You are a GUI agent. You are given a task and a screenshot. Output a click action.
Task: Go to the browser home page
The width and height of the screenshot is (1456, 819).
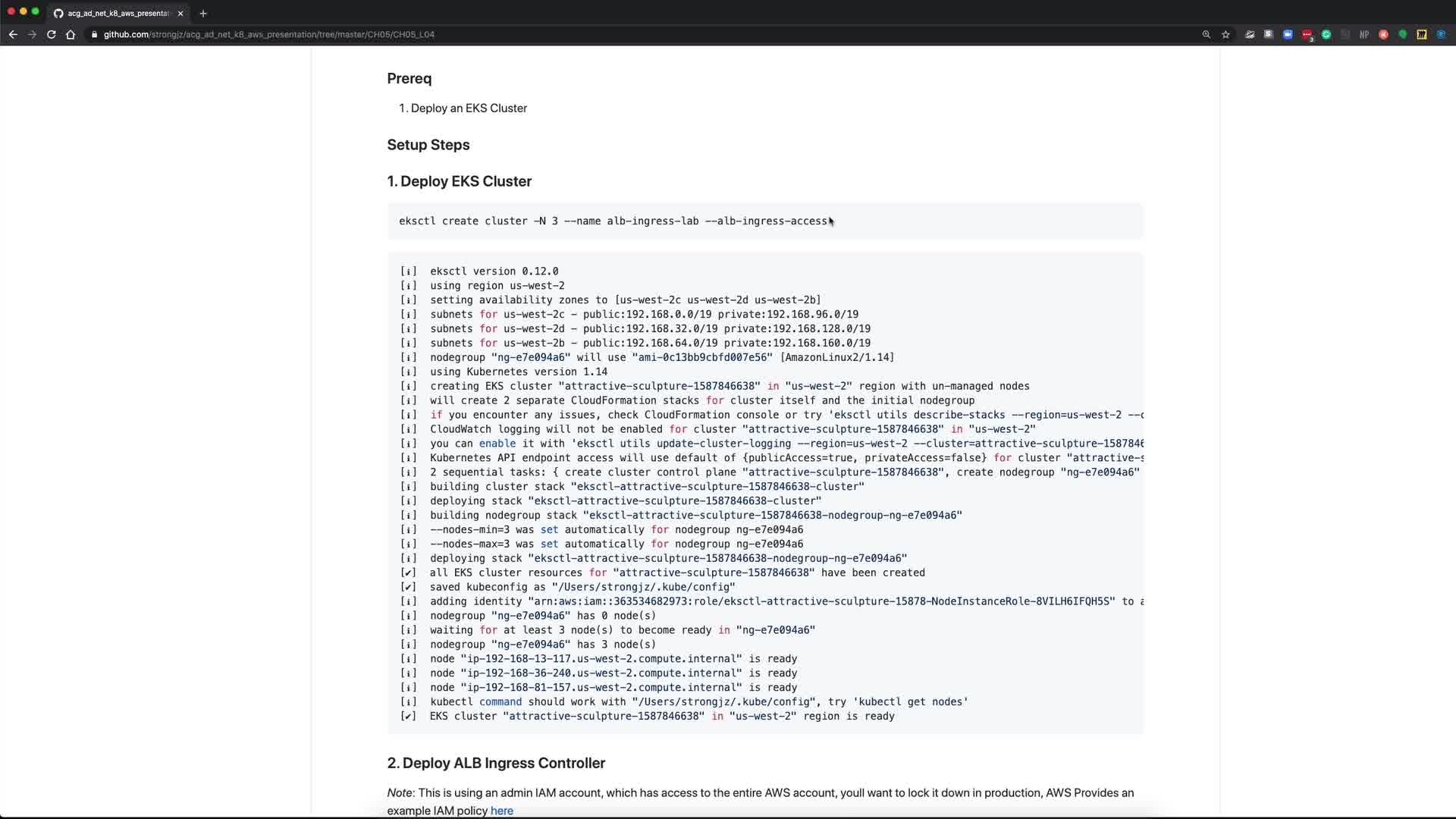pos(71,34)
